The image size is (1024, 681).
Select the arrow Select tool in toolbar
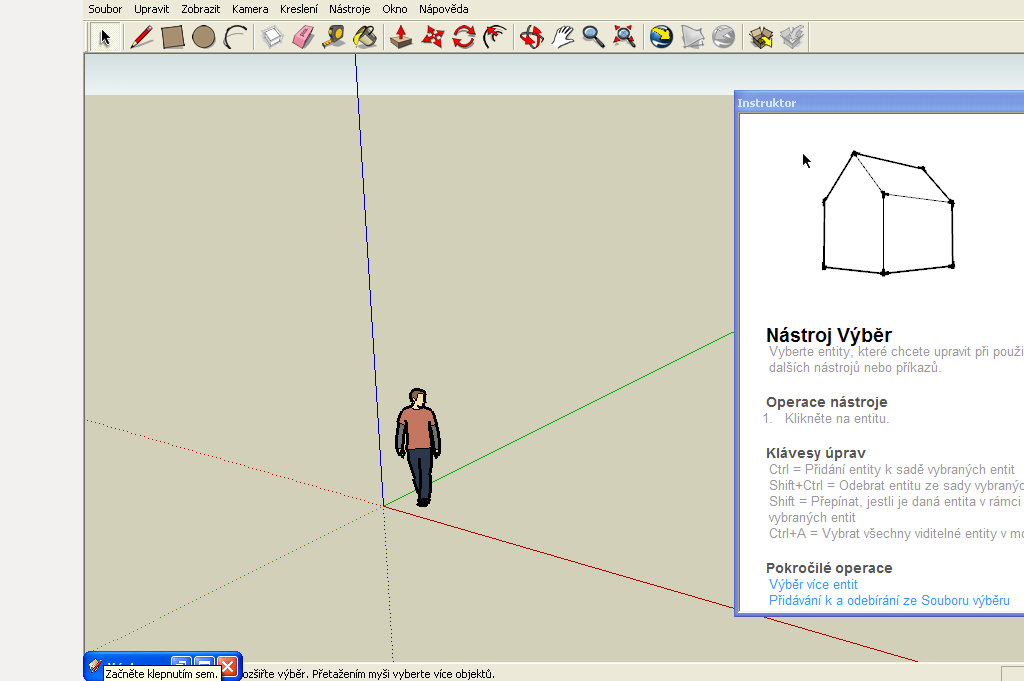pyautogui.click(x=104, y=37)
